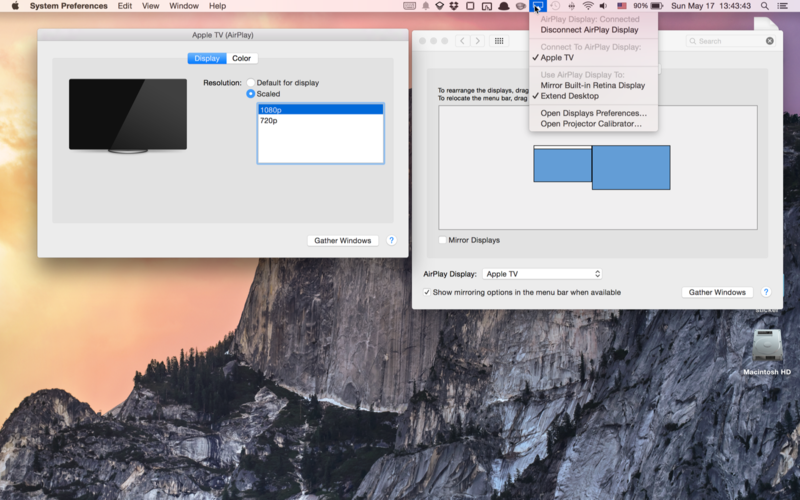Click the Bluetooth-like arrows menu bar icon
This screenshot has width=800, height=500.
571,6
